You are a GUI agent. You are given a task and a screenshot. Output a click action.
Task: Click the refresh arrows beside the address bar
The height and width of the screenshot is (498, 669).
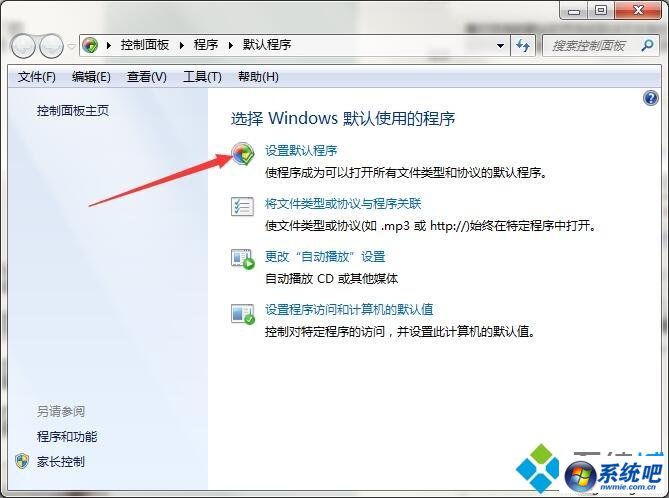tap(523, 45)
